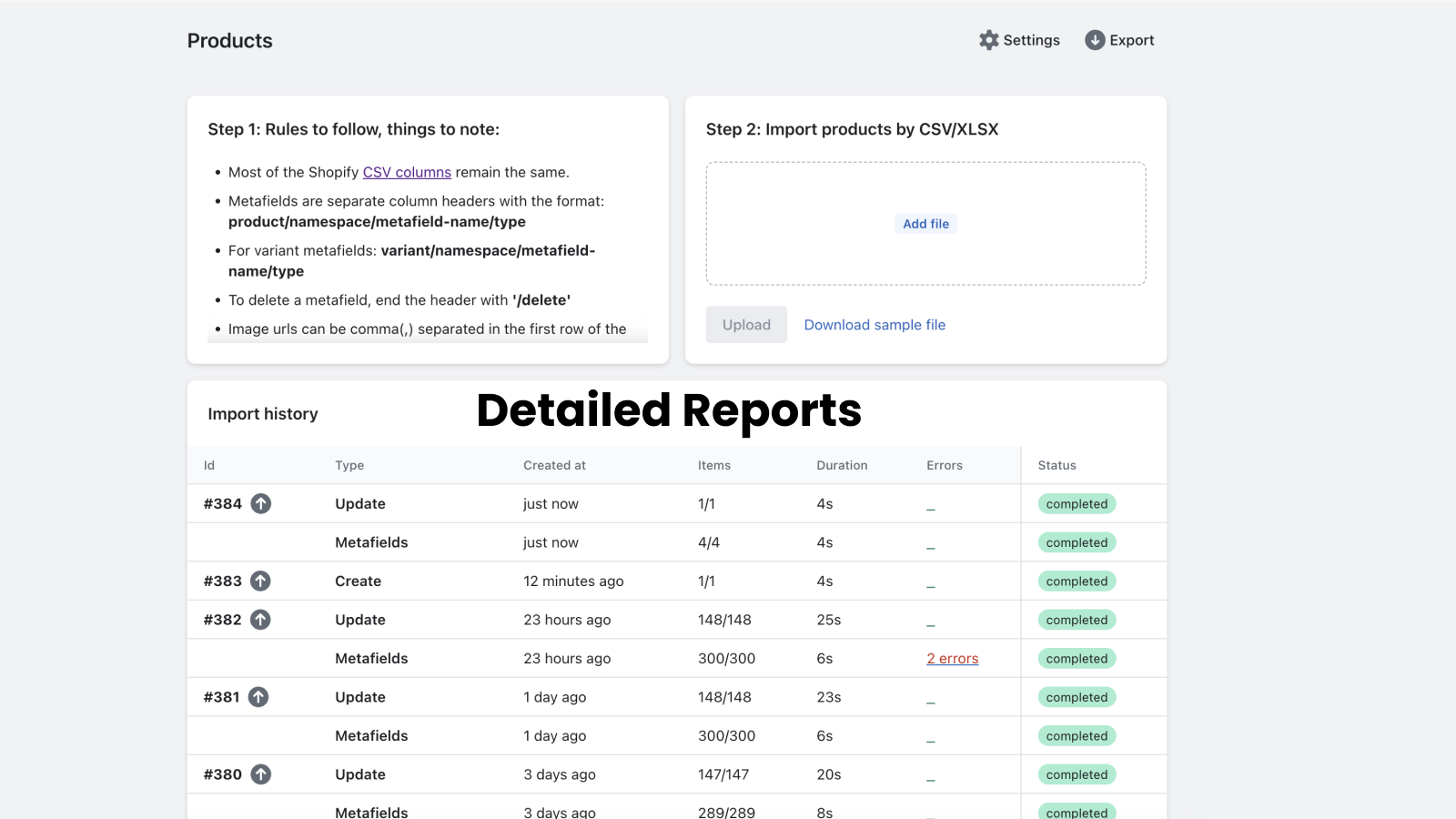The image size is (1456, 819).
Task: Click the completed badge for the #380 Update row
Action: pyautogui.click(x=1077, y=774)
